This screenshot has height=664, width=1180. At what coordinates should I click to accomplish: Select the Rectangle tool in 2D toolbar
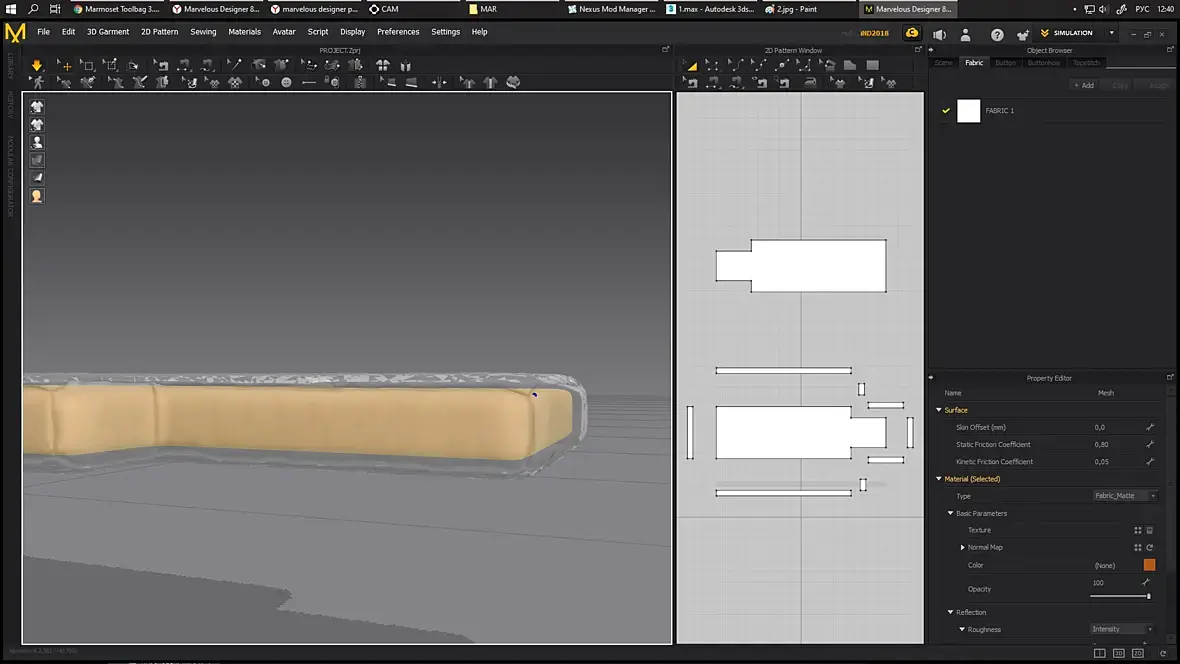(872, 65)
